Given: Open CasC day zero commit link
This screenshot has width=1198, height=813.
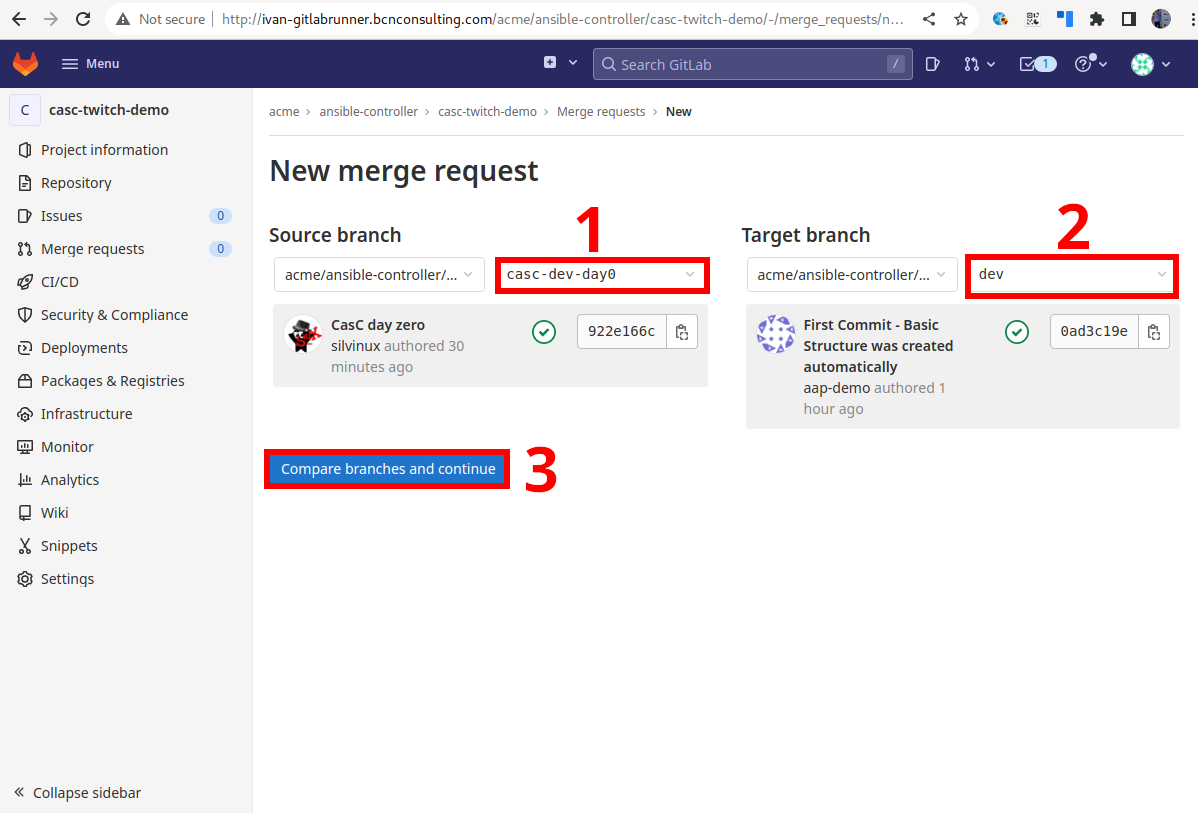Looking at the screenshot, I should (x=377, y=325).
